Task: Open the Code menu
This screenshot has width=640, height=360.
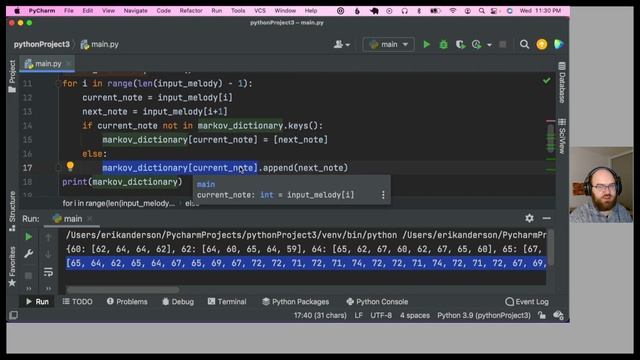Action: click(x=163, y=11)
